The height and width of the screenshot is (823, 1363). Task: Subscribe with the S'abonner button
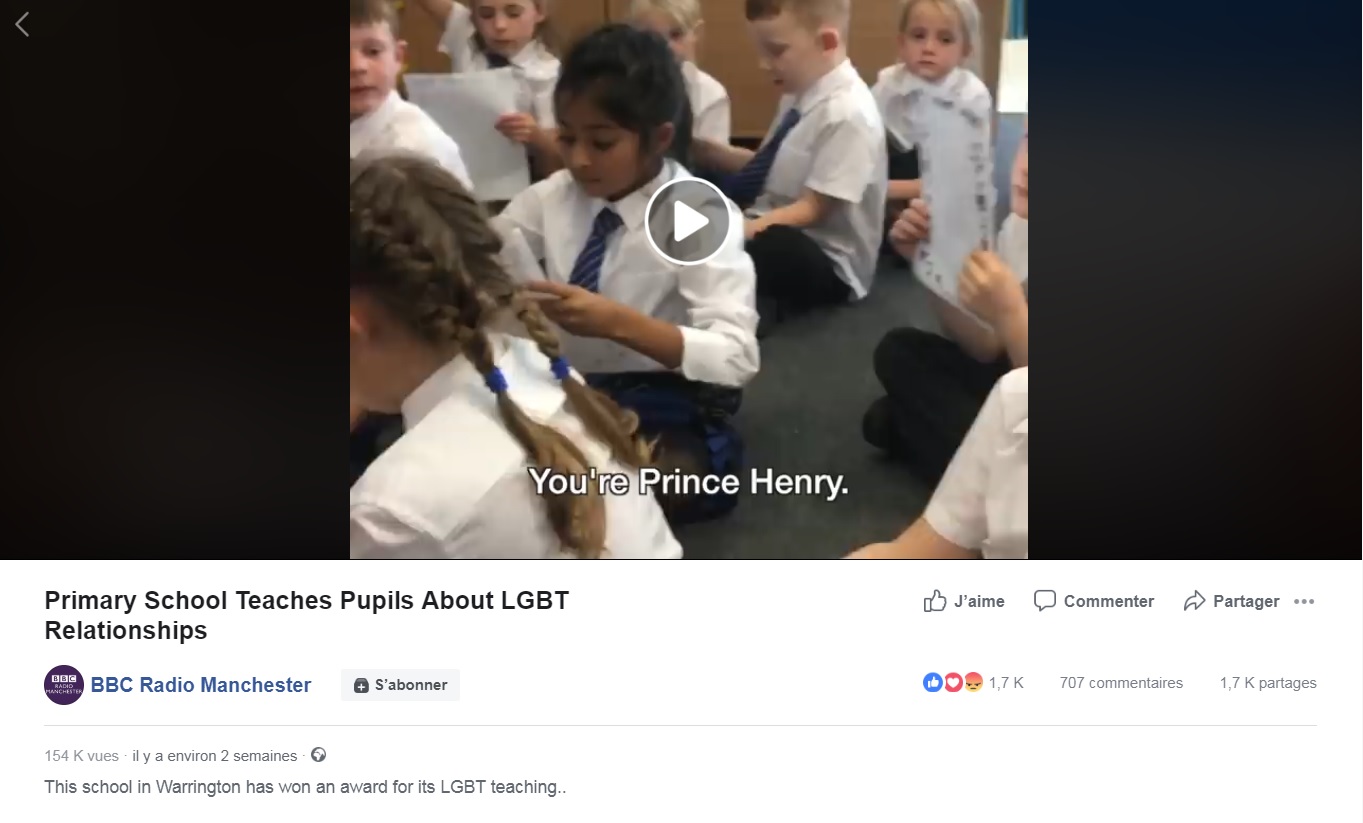pos(400,685)
